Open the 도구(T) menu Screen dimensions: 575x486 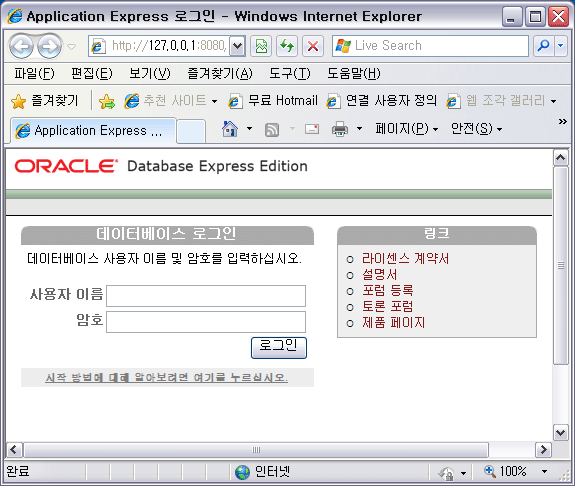[x=289, y=74]
